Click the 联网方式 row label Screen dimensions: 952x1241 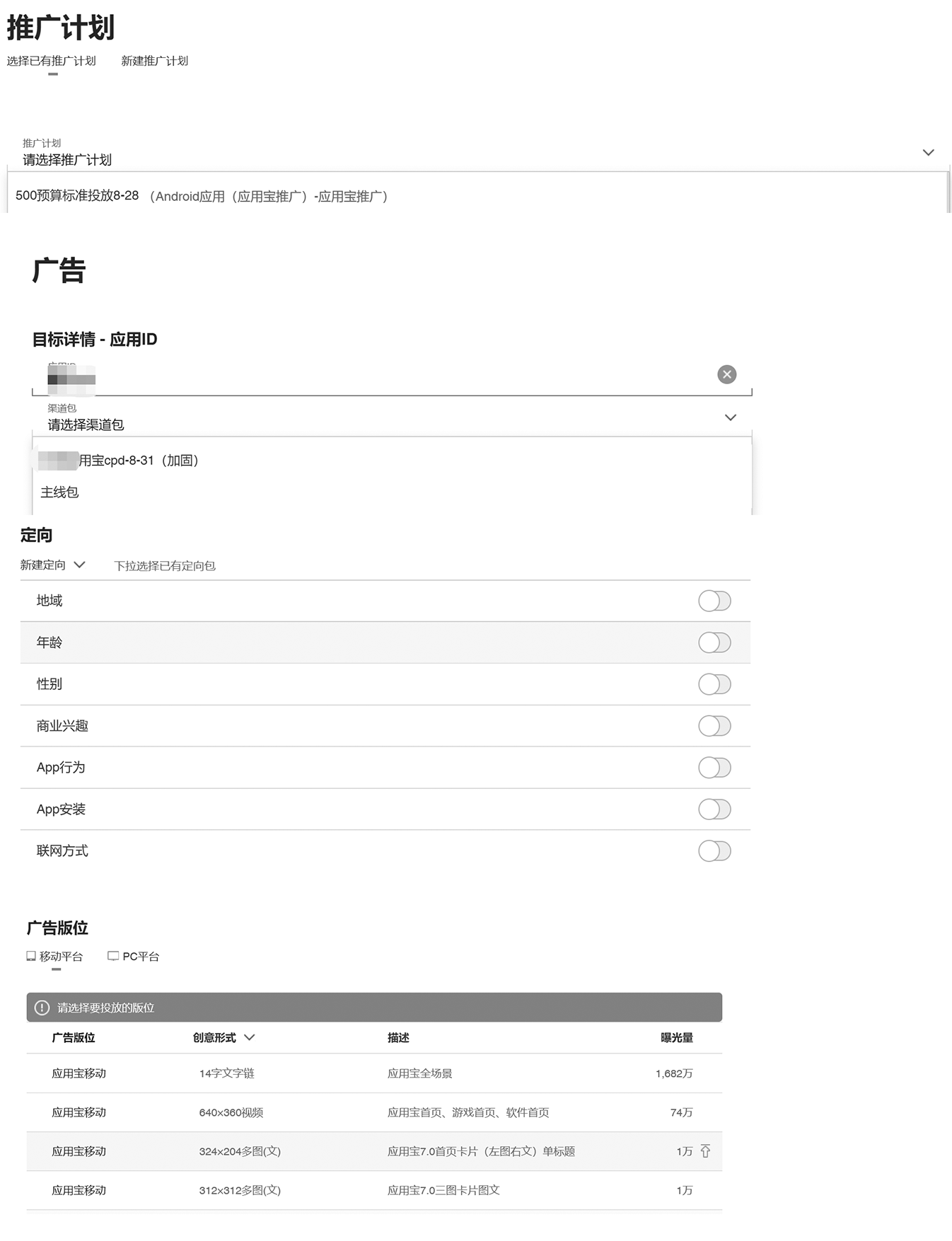(x=62, y=851)
